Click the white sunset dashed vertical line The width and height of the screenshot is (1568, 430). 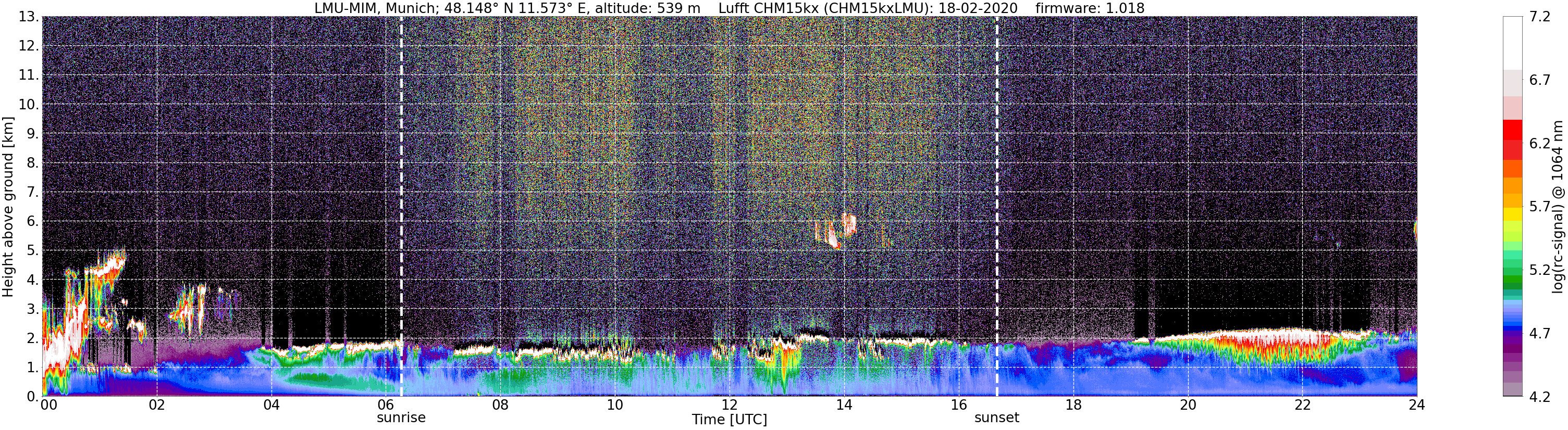(996, 207)
